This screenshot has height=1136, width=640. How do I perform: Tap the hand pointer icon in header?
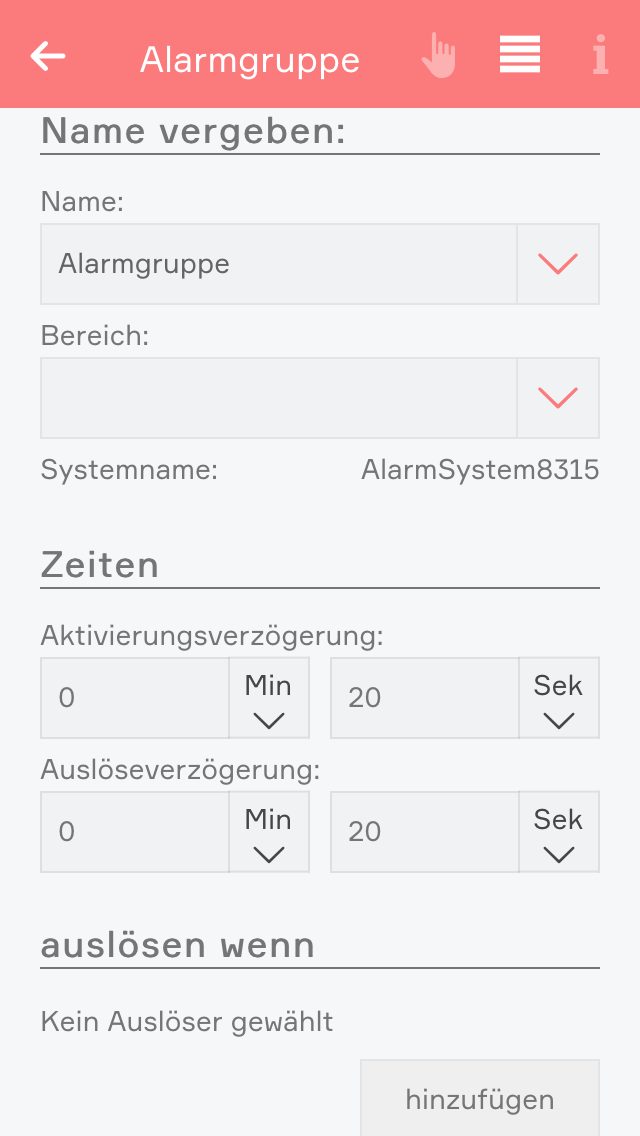click(438, 56)
